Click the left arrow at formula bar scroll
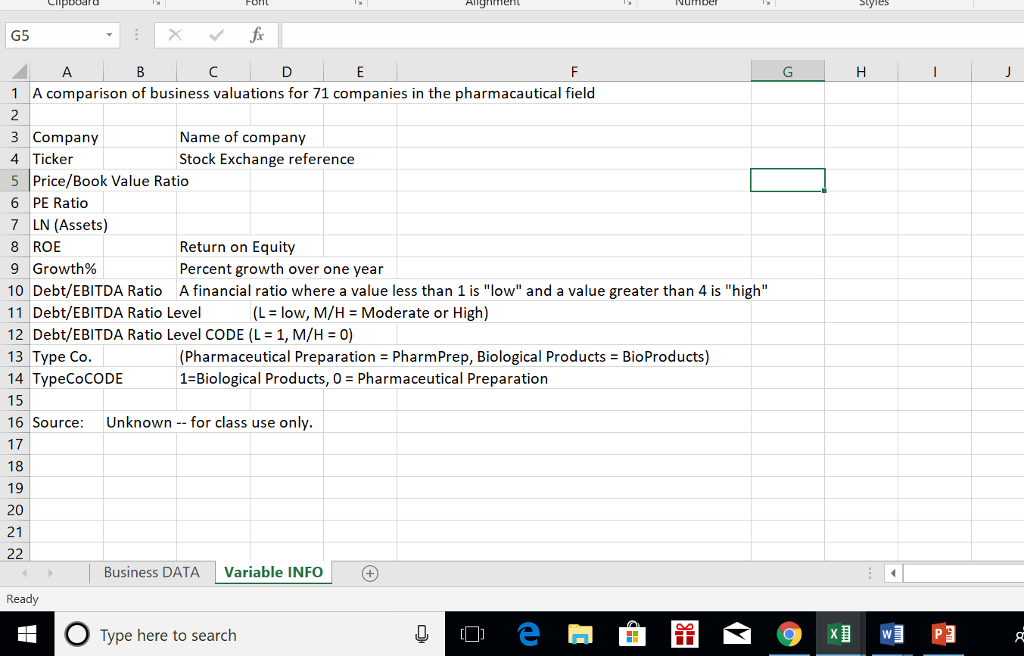 (x=893, y=572)
